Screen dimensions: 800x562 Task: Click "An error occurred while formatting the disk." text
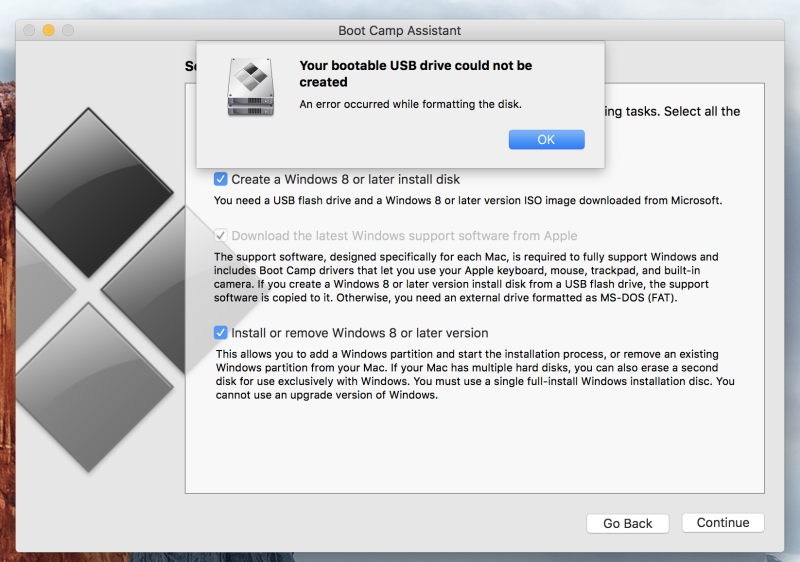(x=410, y=104)
